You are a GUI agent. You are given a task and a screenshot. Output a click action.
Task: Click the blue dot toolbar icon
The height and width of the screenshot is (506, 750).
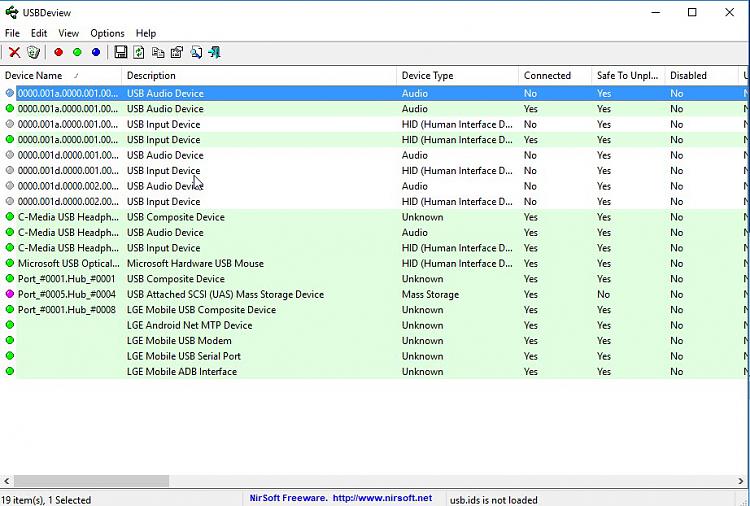96,52
